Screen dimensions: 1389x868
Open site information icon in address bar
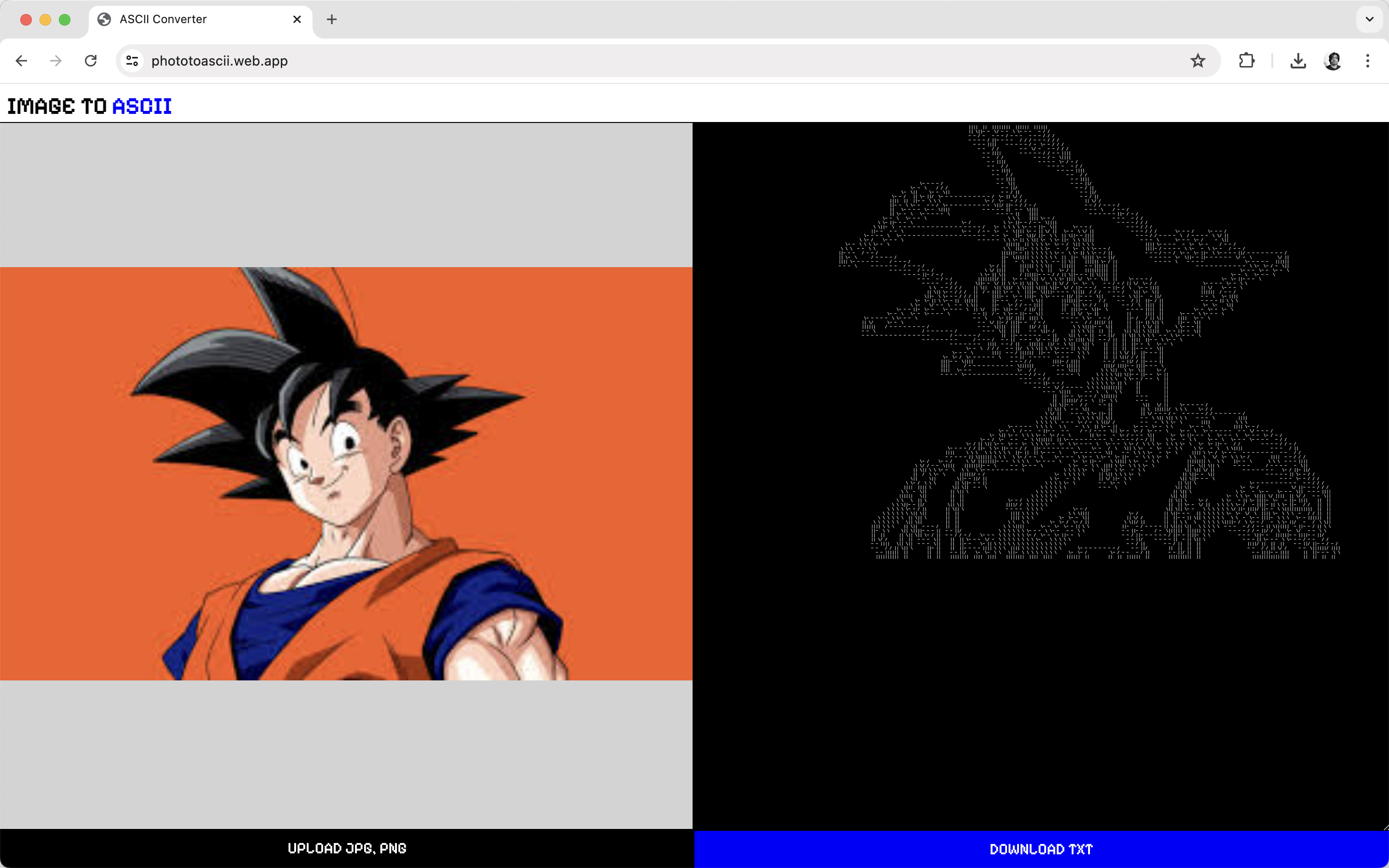click(132, 61)
